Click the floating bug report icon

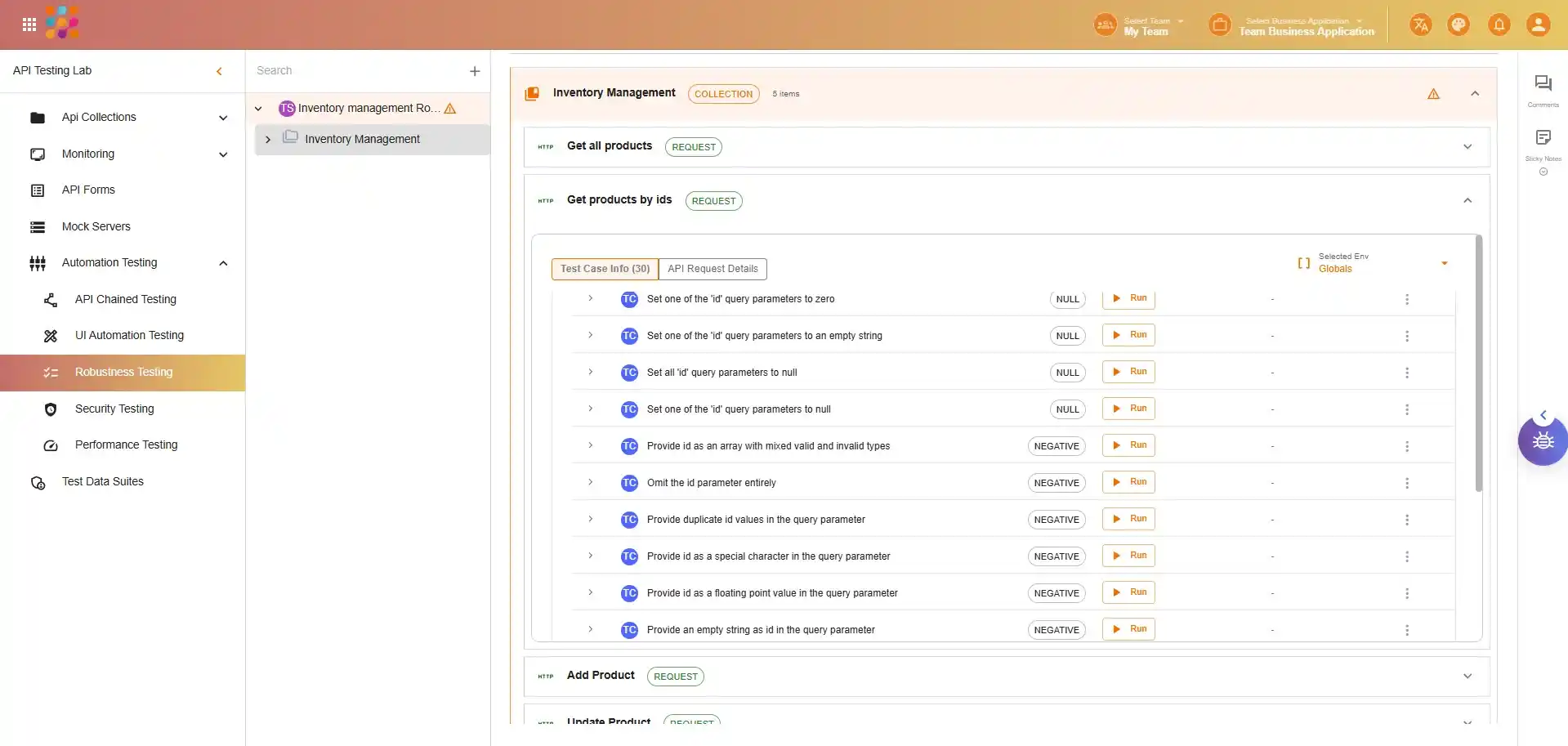coord(1543,441)
